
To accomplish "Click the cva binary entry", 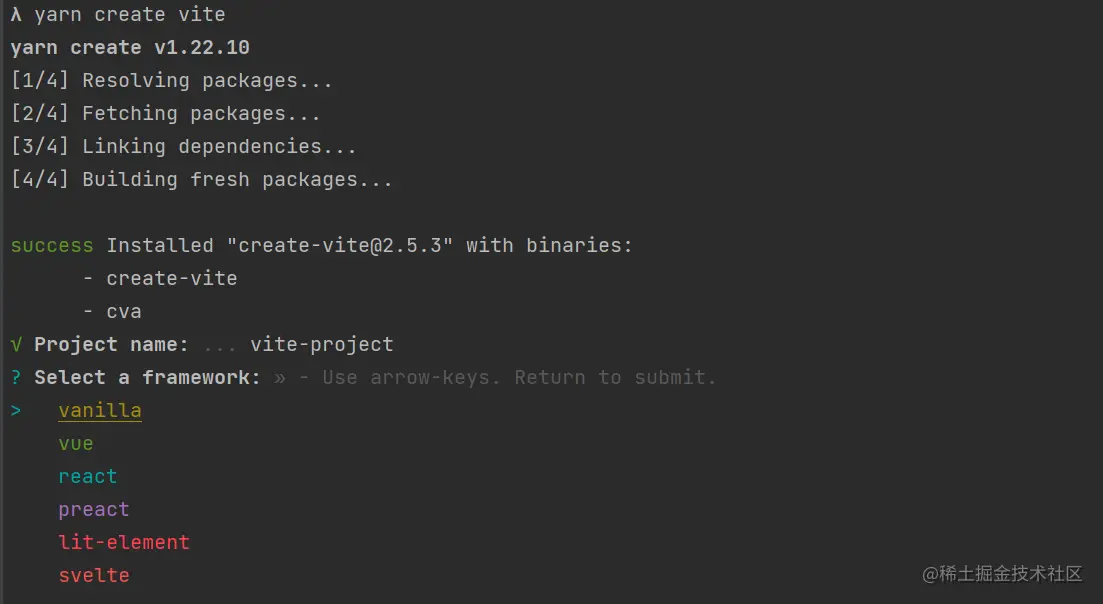I will point(124,312).
